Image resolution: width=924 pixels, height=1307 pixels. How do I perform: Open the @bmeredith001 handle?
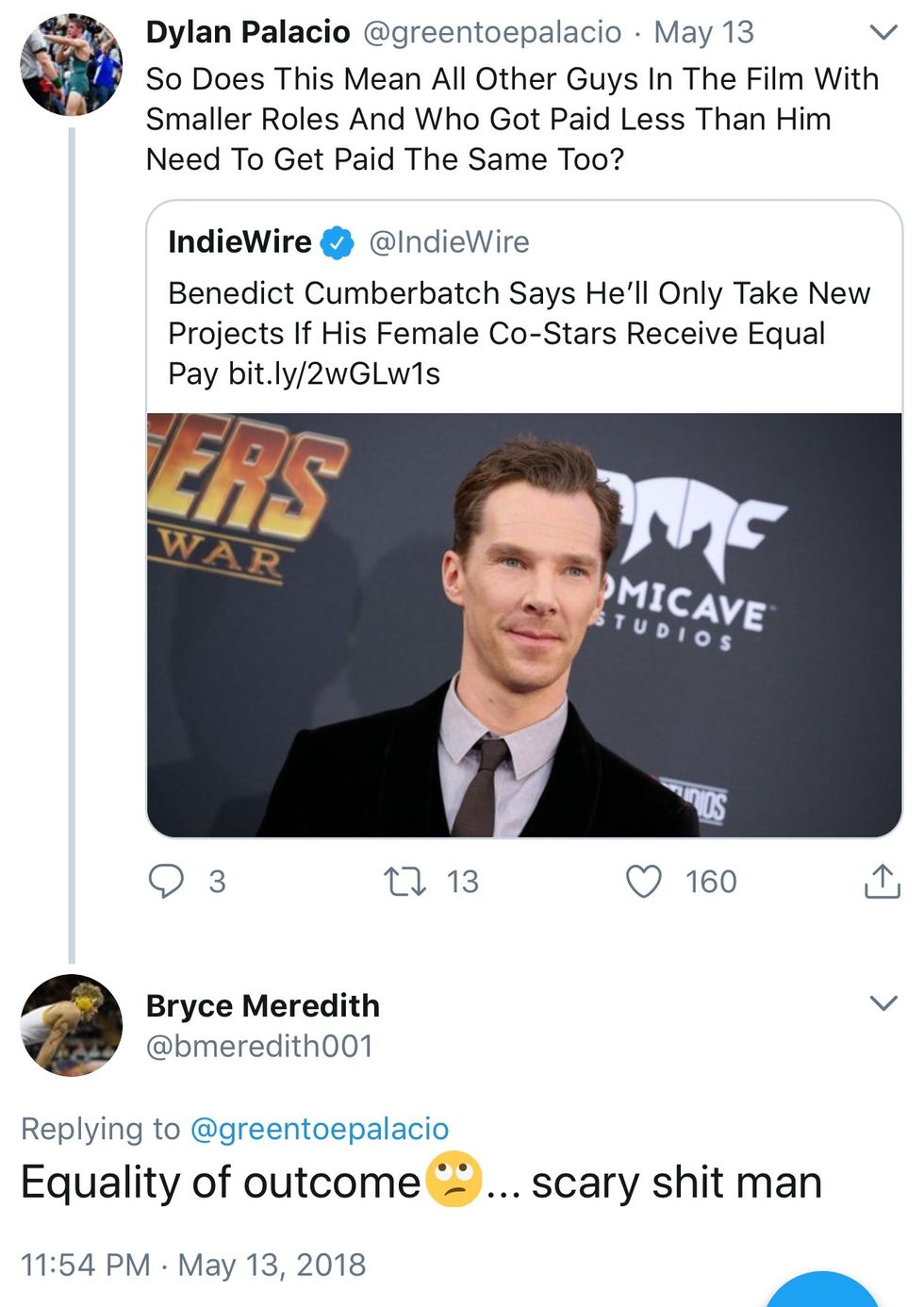tap(259, 1047)
